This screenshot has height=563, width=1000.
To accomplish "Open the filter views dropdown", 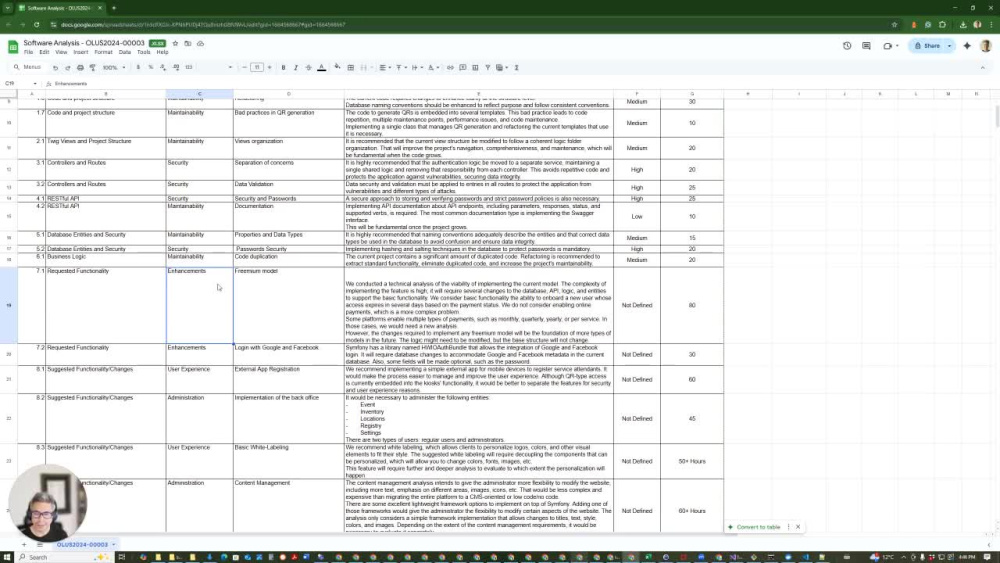I will click(503, 68).
